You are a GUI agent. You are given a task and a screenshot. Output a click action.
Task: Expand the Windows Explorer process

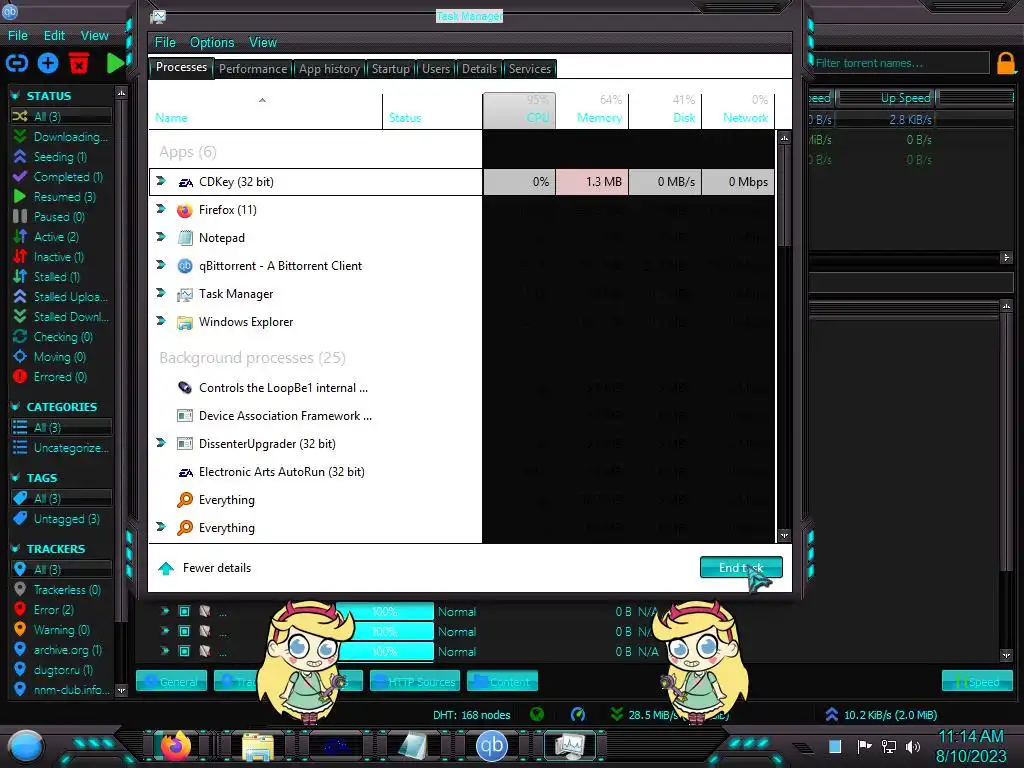(161, 321)
